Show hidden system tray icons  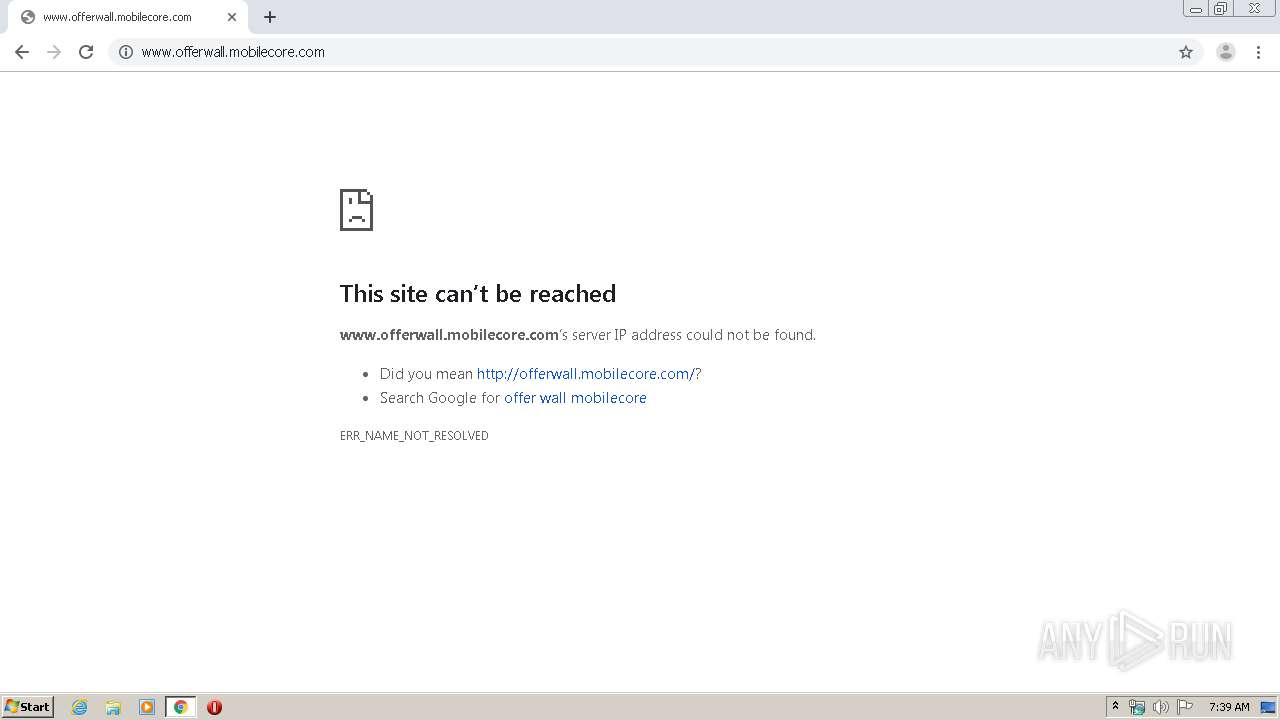[1115, 707]
